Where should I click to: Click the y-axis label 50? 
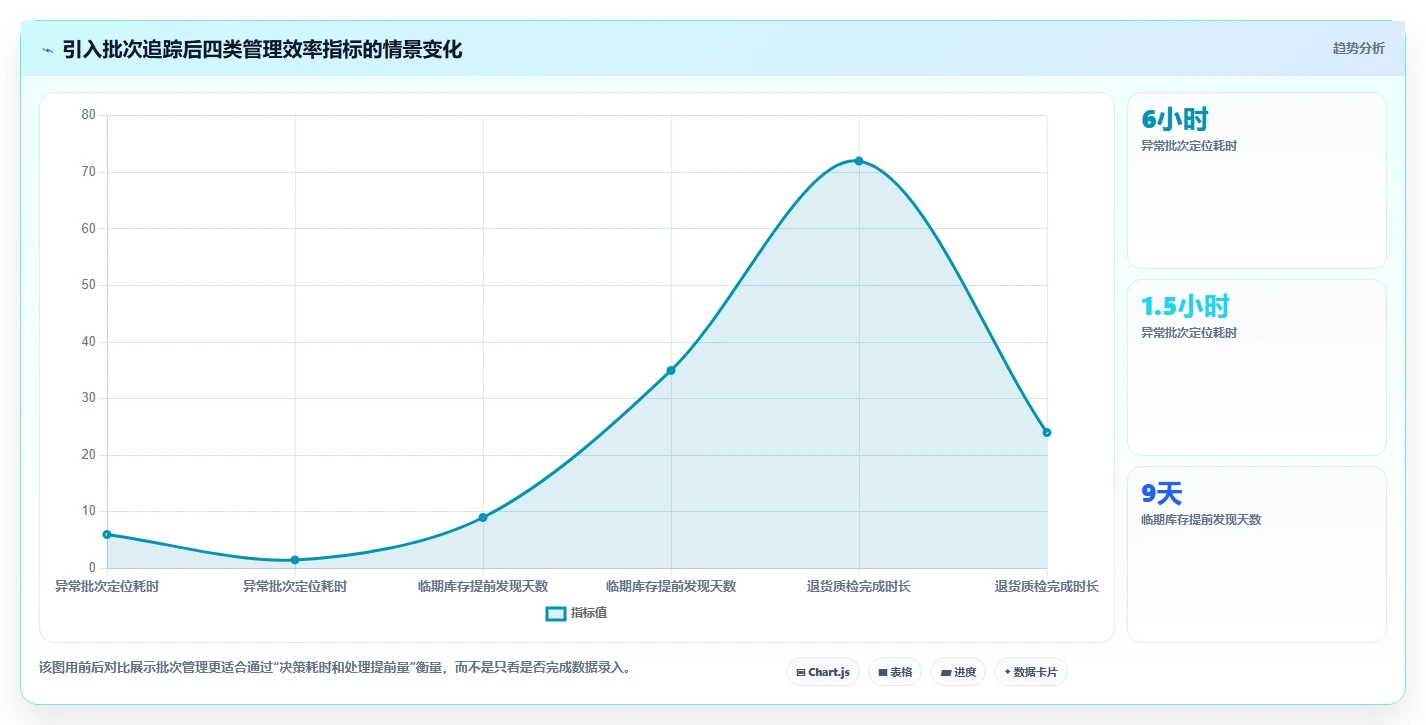click(x=89, y=285)
